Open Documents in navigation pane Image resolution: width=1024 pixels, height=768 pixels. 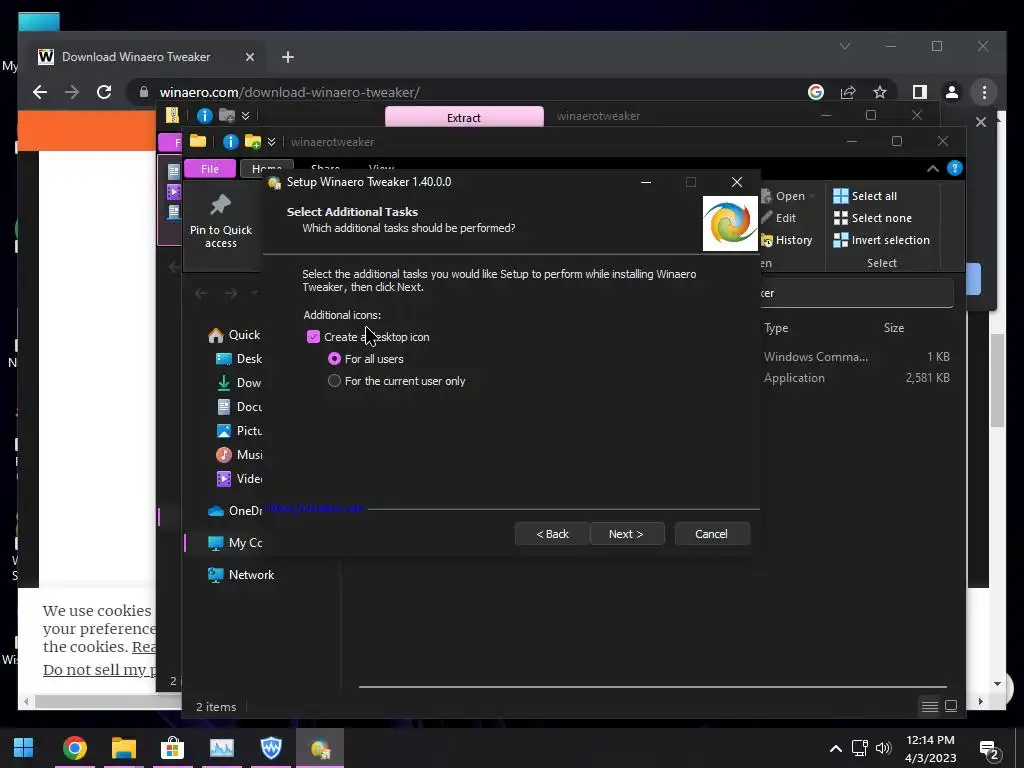click(238, 407)
